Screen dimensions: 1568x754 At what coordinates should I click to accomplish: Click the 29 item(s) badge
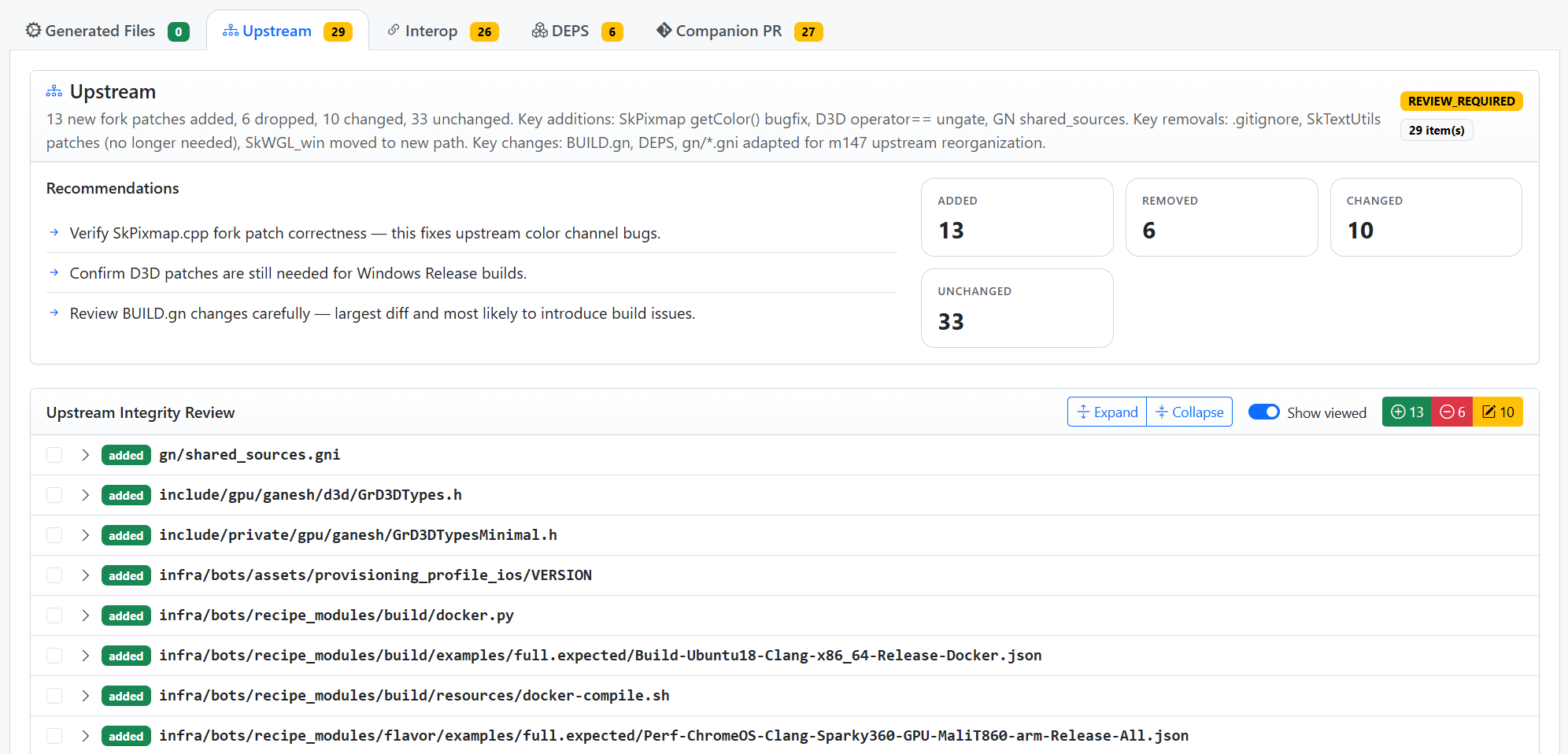(1437, 130)
